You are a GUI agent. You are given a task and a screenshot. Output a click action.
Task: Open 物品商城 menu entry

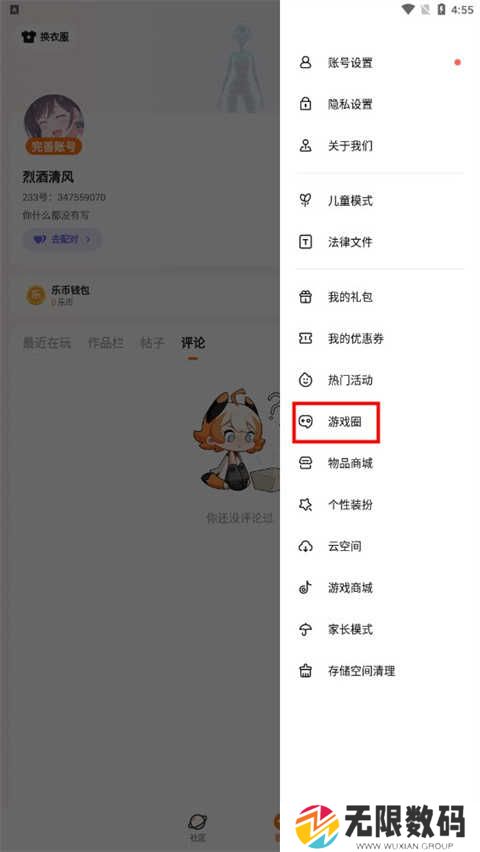point(380,463)
